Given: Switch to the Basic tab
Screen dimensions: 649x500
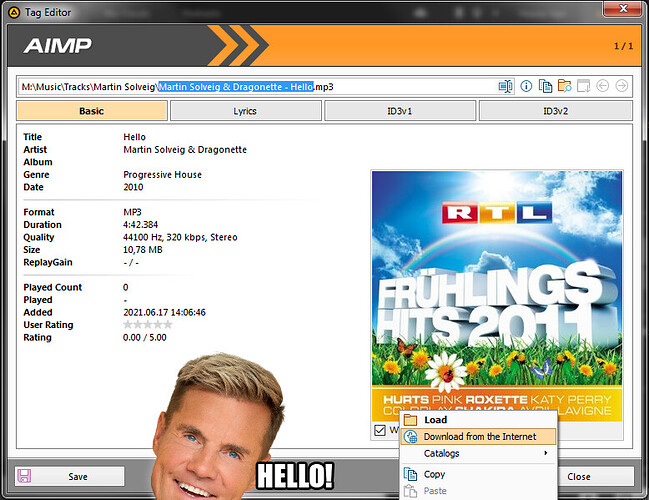Looking at the screenshot, I should tap(92, 111).
